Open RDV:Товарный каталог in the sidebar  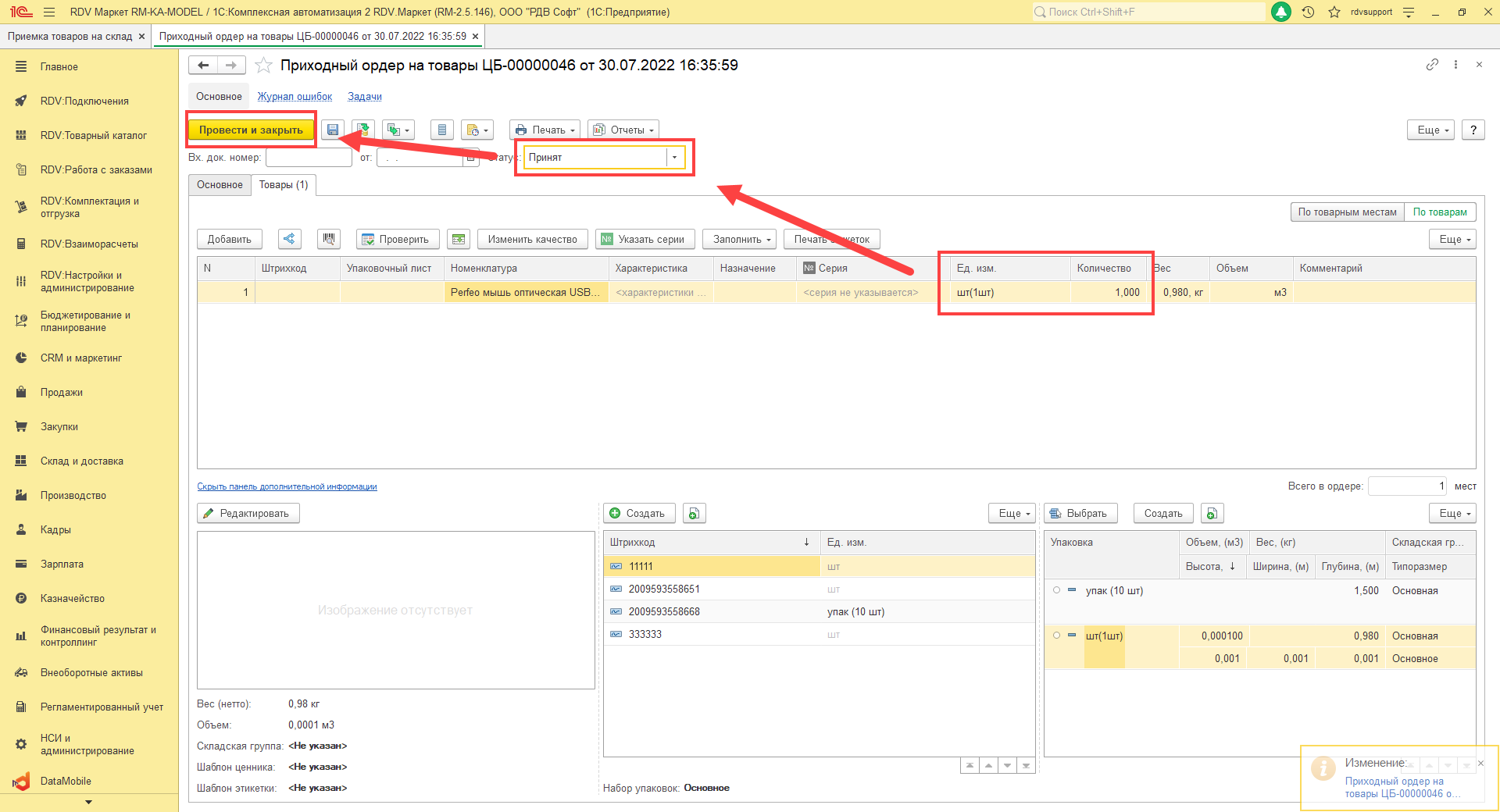(x=94, y=135)
